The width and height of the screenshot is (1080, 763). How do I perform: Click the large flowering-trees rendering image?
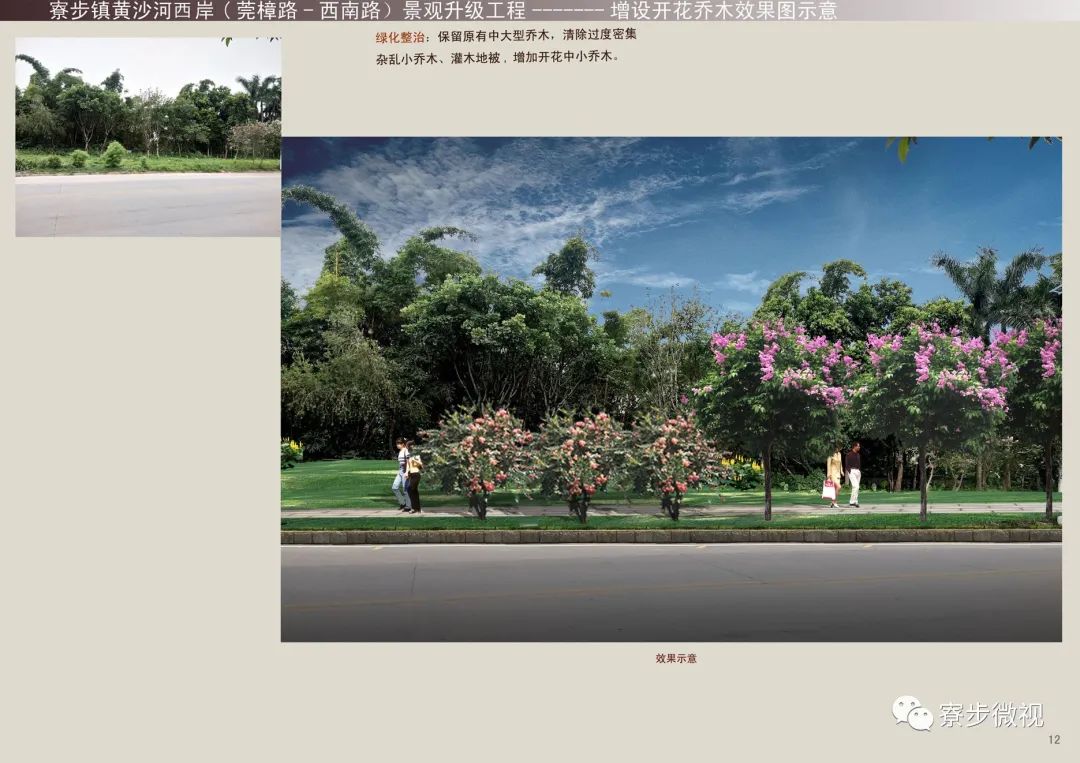point(671,389)
